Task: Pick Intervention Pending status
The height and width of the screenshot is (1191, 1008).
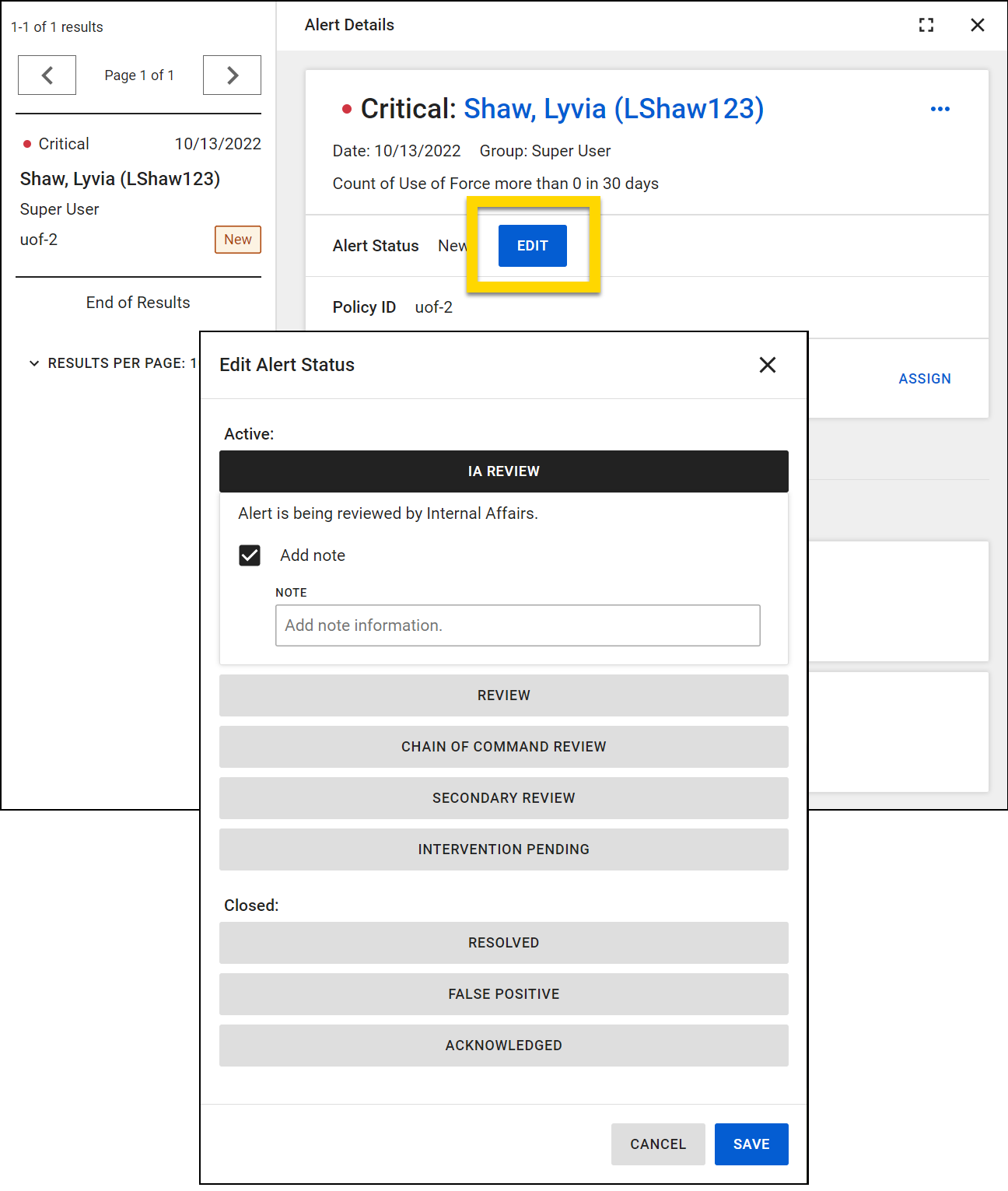Action: tap(503, 849)
